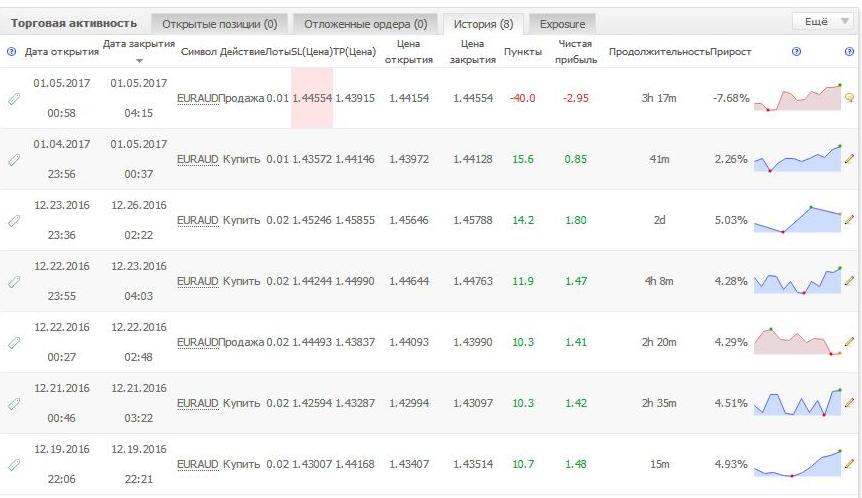Click red sparkline chart of -7.68% trade

pyautogui.click(x=798, y=98)
